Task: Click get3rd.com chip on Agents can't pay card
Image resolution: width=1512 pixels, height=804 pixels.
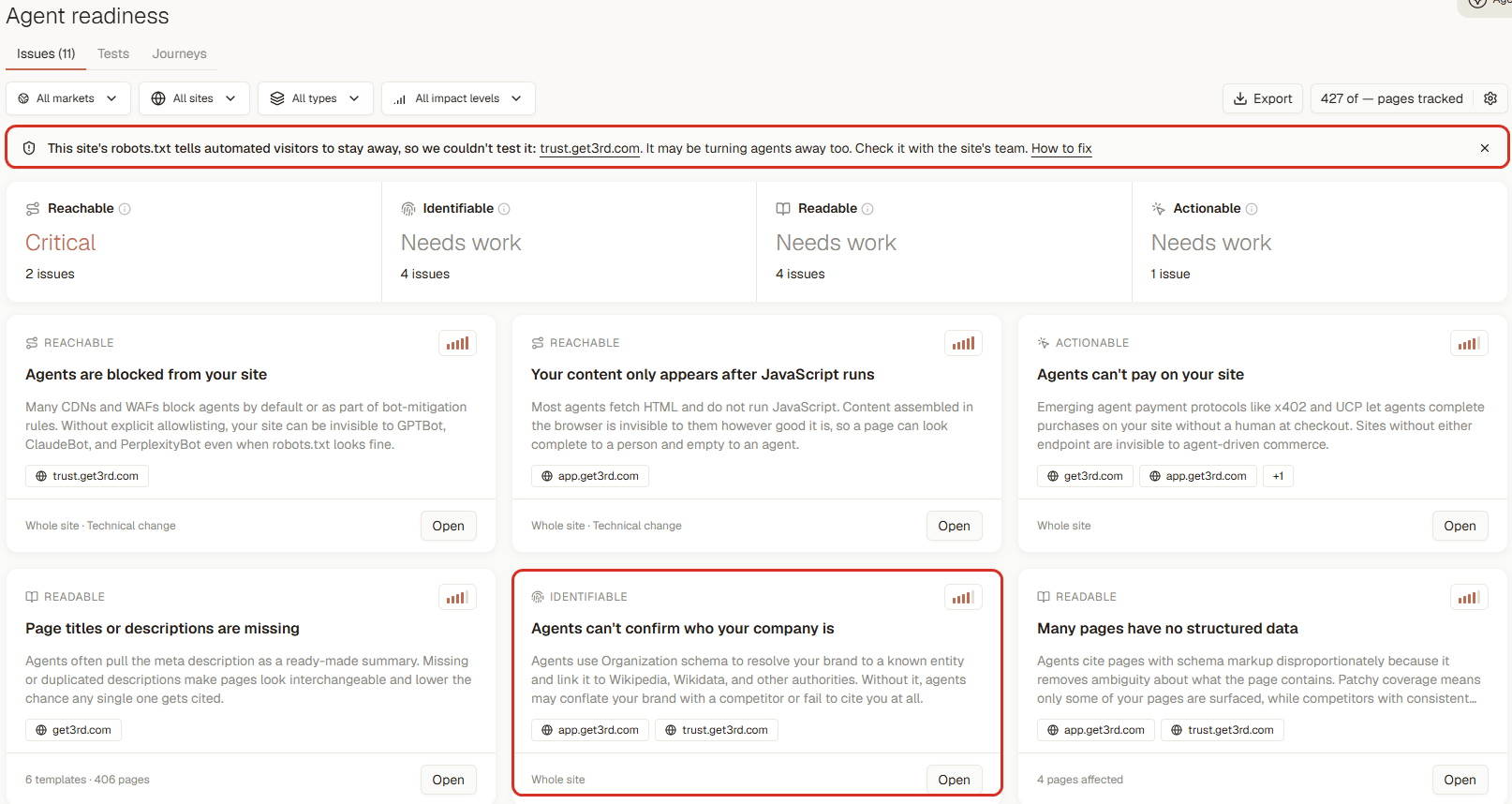Action: point(1085,476)
